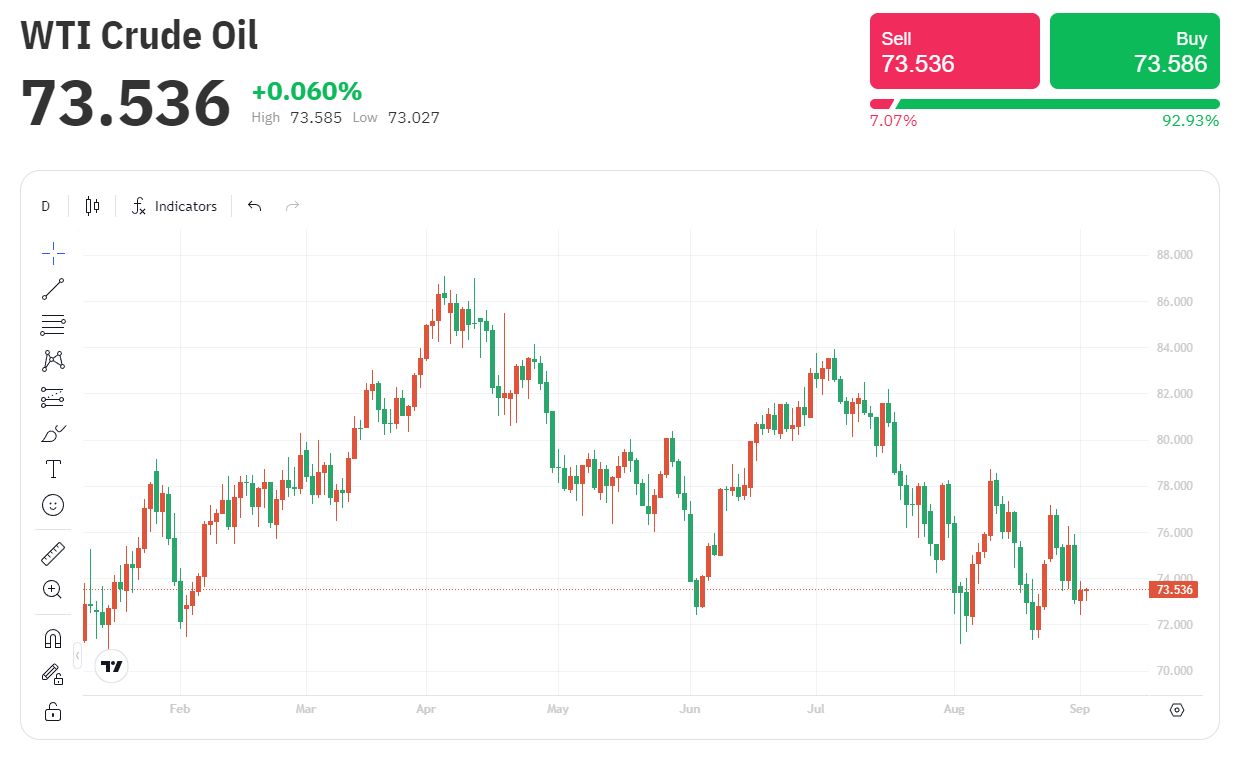Open the Fibonacci retracement tool
The height and width of the screenshot is (758, 1238).
click(x=53, y=325)
